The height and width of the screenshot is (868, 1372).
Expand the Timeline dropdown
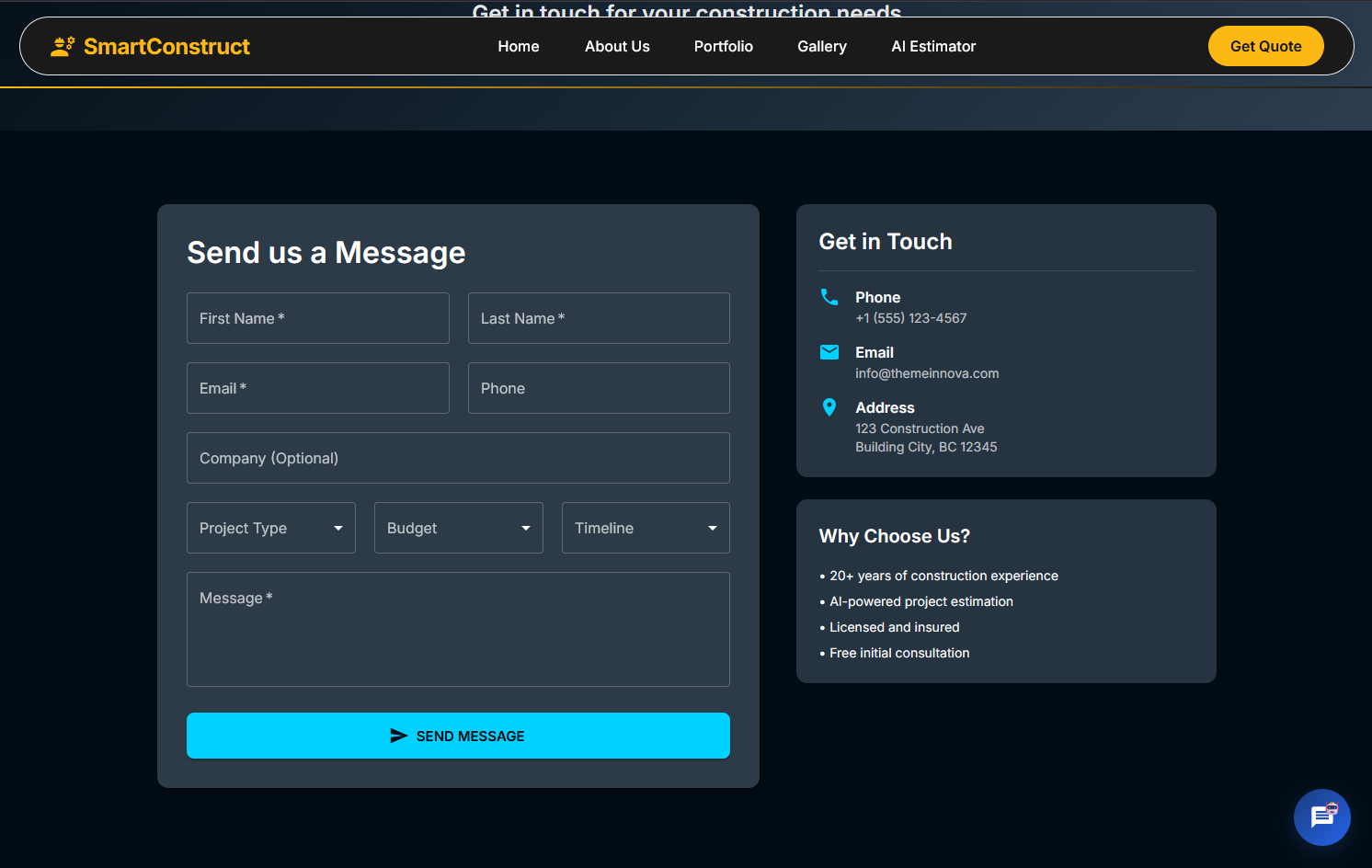click(x=646, y=528)
